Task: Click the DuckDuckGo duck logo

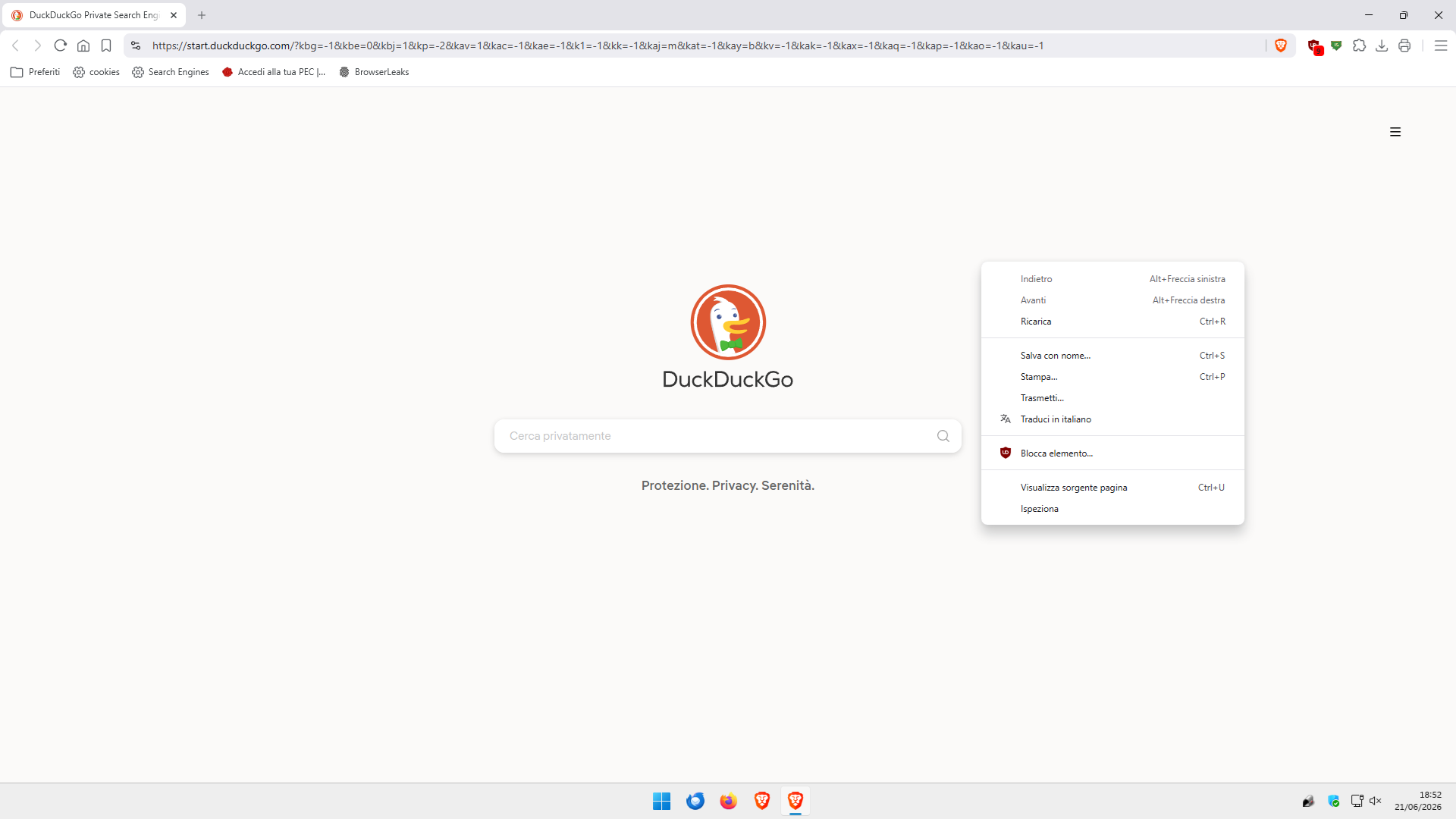Action: (728, 322)
